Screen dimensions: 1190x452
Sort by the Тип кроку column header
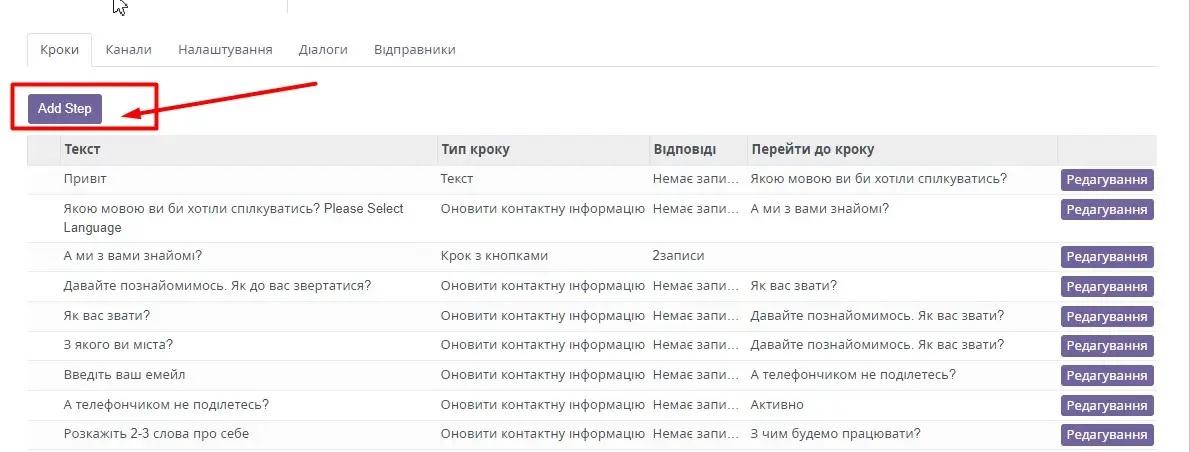(475, 150)
